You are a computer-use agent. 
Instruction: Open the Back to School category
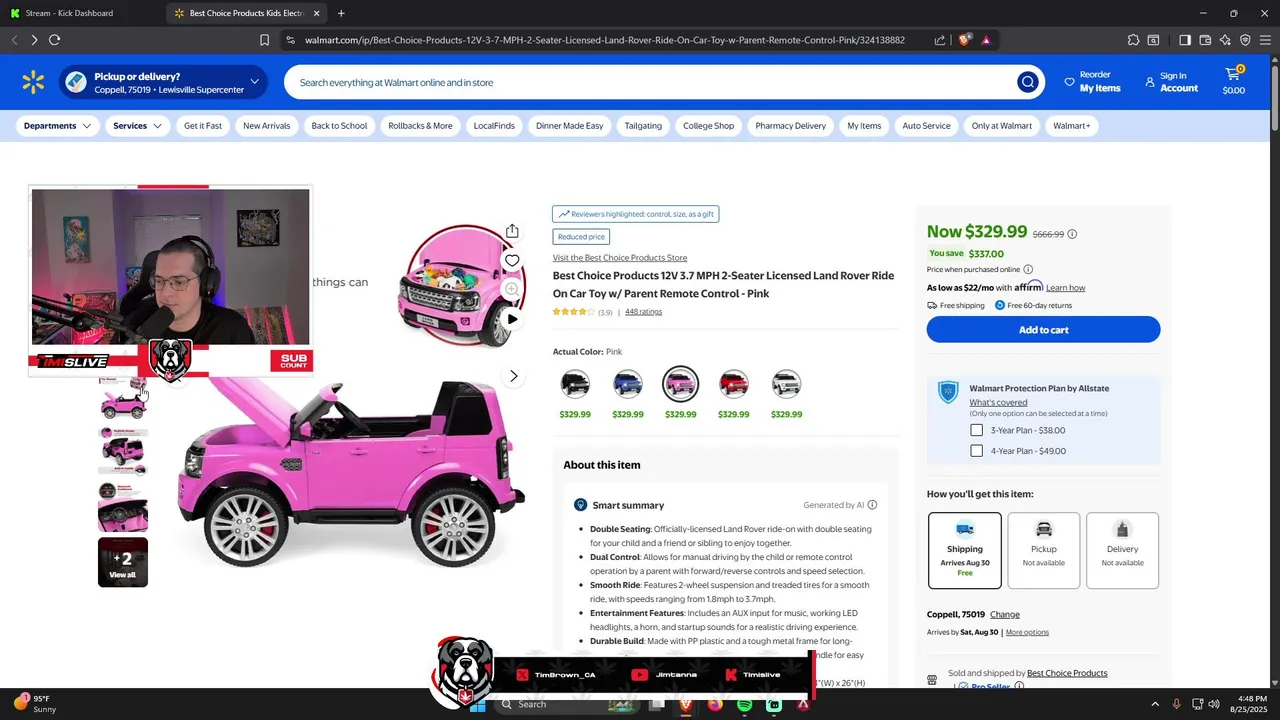tap(339, 126)
